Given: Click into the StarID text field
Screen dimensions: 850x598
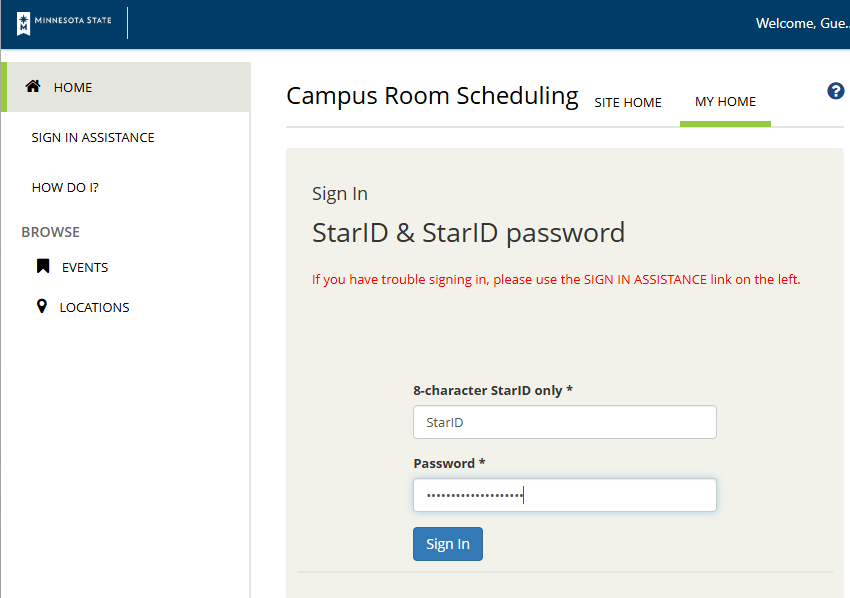Looking at the screenshot, I should pyautogui.click(x=564, y=422).
